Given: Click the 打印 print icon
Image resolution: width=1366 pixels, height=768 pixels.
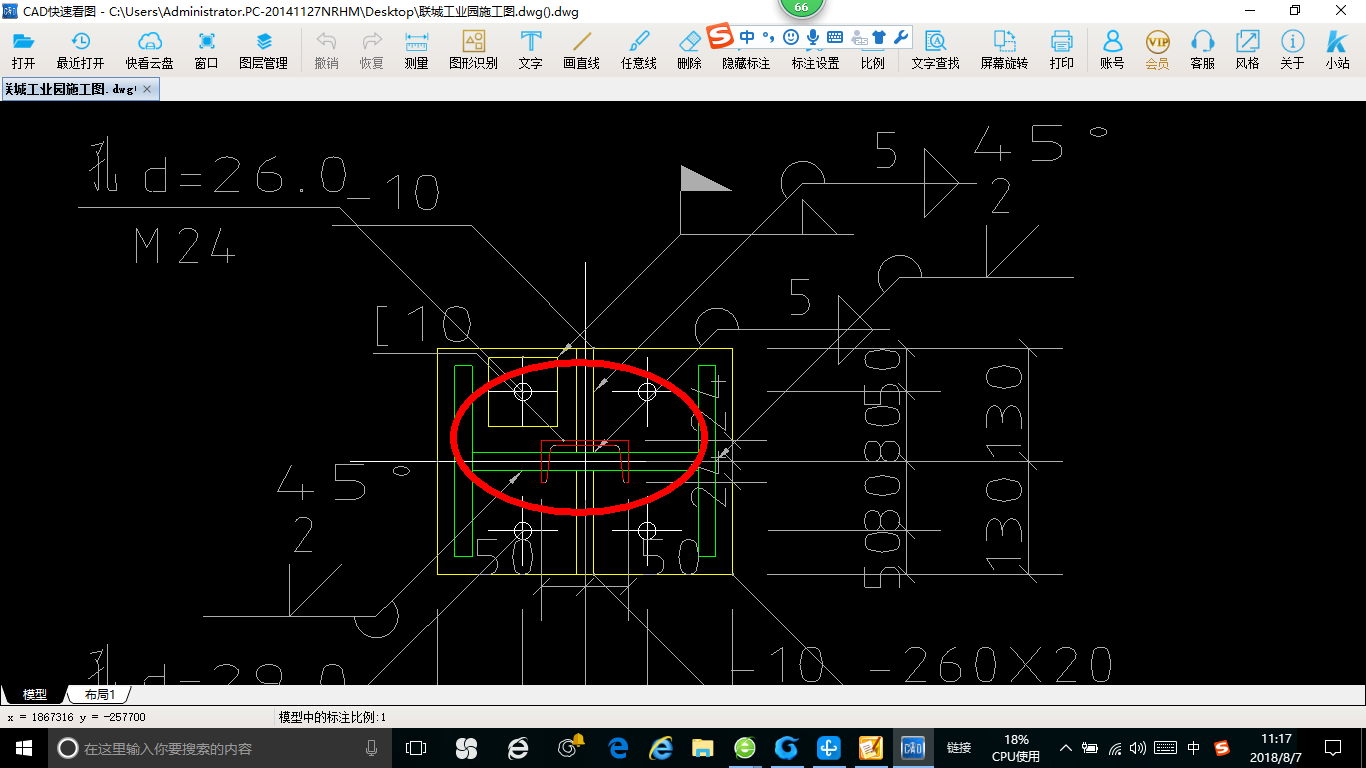Looking at the screenshot, I should [x=1061, y=49].
